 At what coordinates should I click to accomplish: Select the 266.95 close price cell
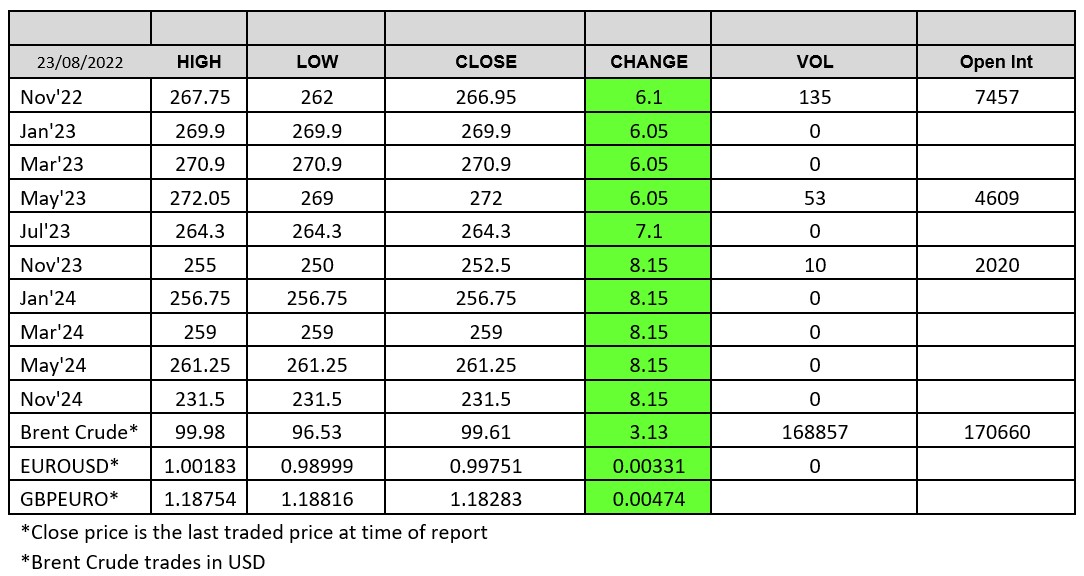coord(485,97)
